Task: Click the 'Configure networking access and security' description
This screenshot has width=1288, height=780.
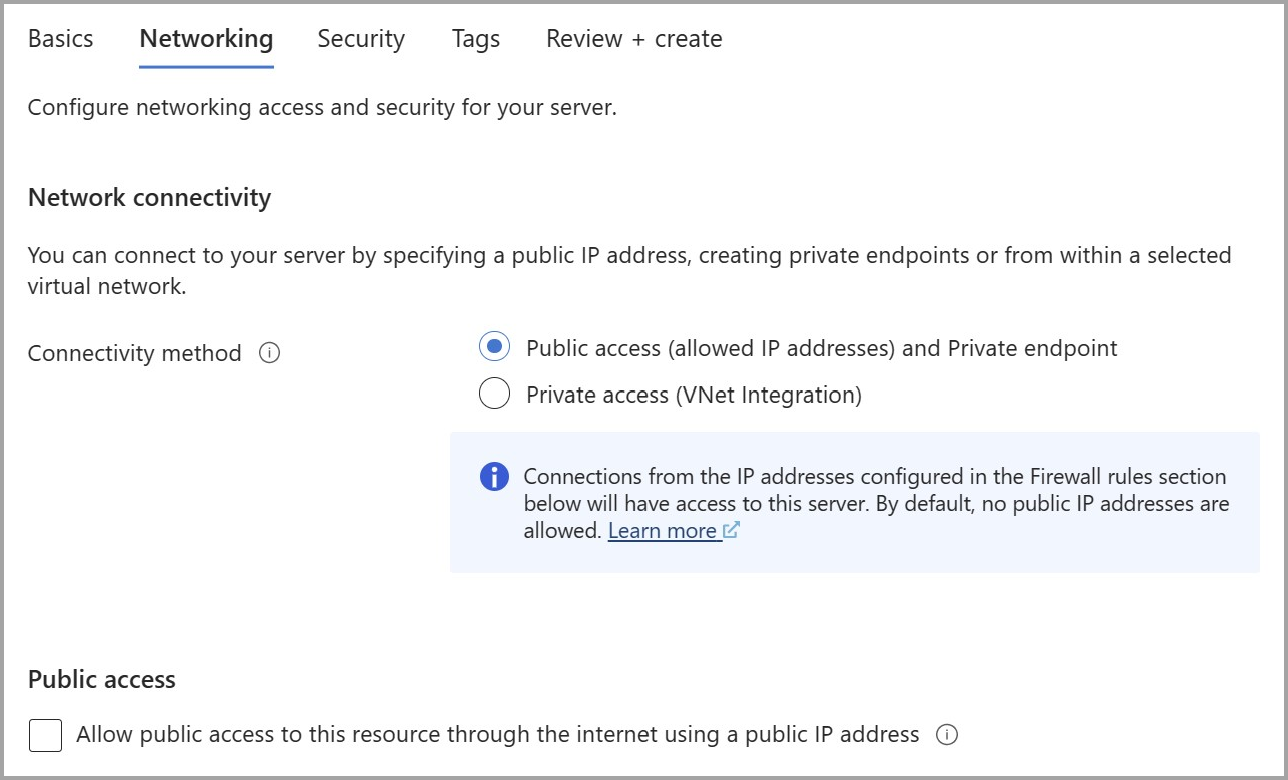Action: tap(322, 107)
